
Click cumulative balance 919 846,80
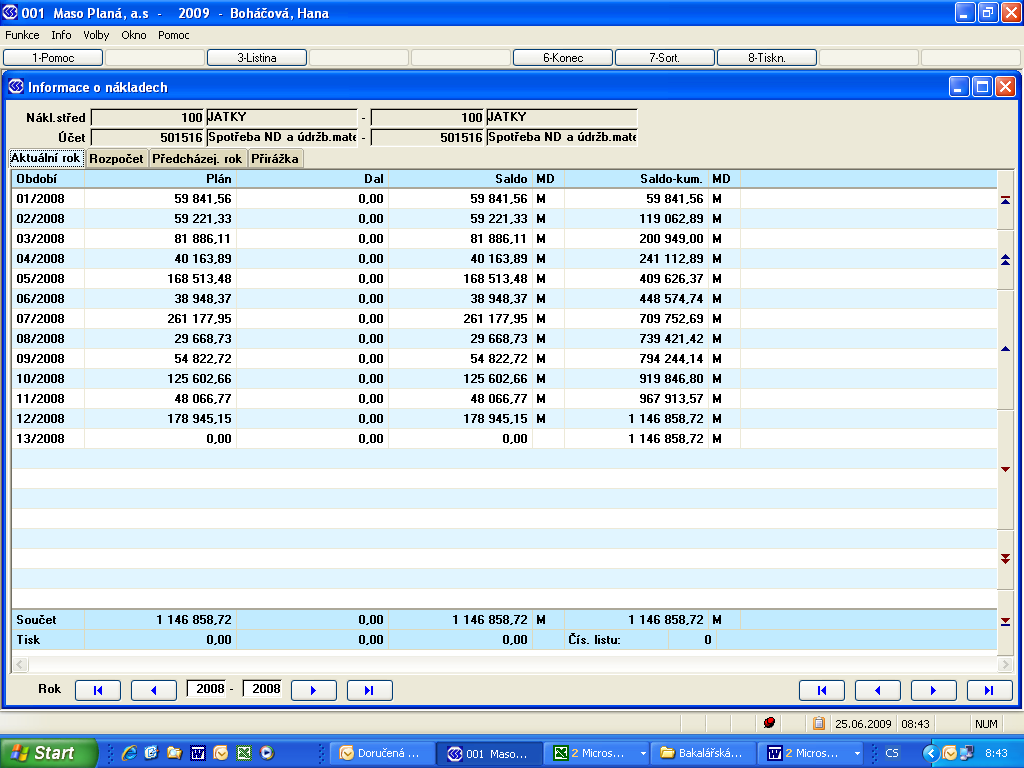click(x=671, y=379)
